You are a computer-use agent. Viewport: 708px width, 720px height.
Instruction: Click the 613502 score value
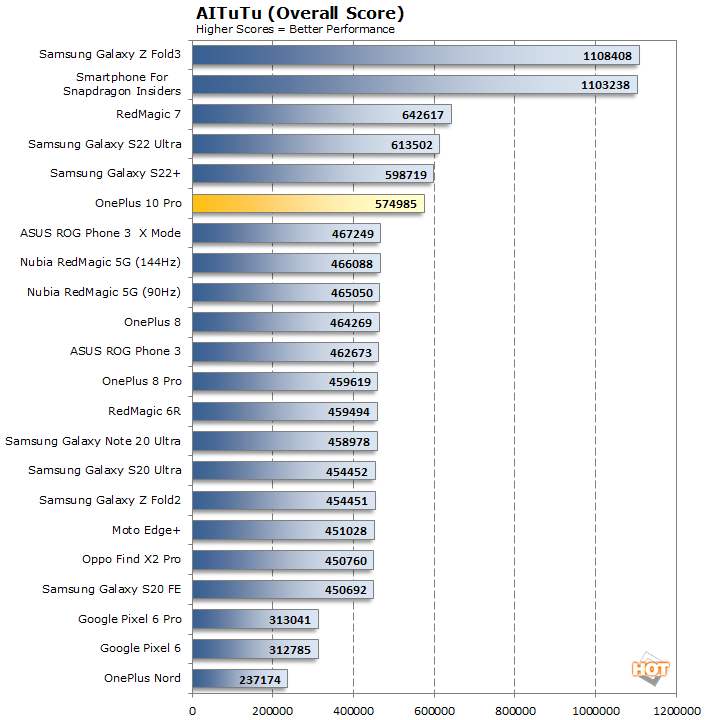pyautogui.click(x=412, y=145)
